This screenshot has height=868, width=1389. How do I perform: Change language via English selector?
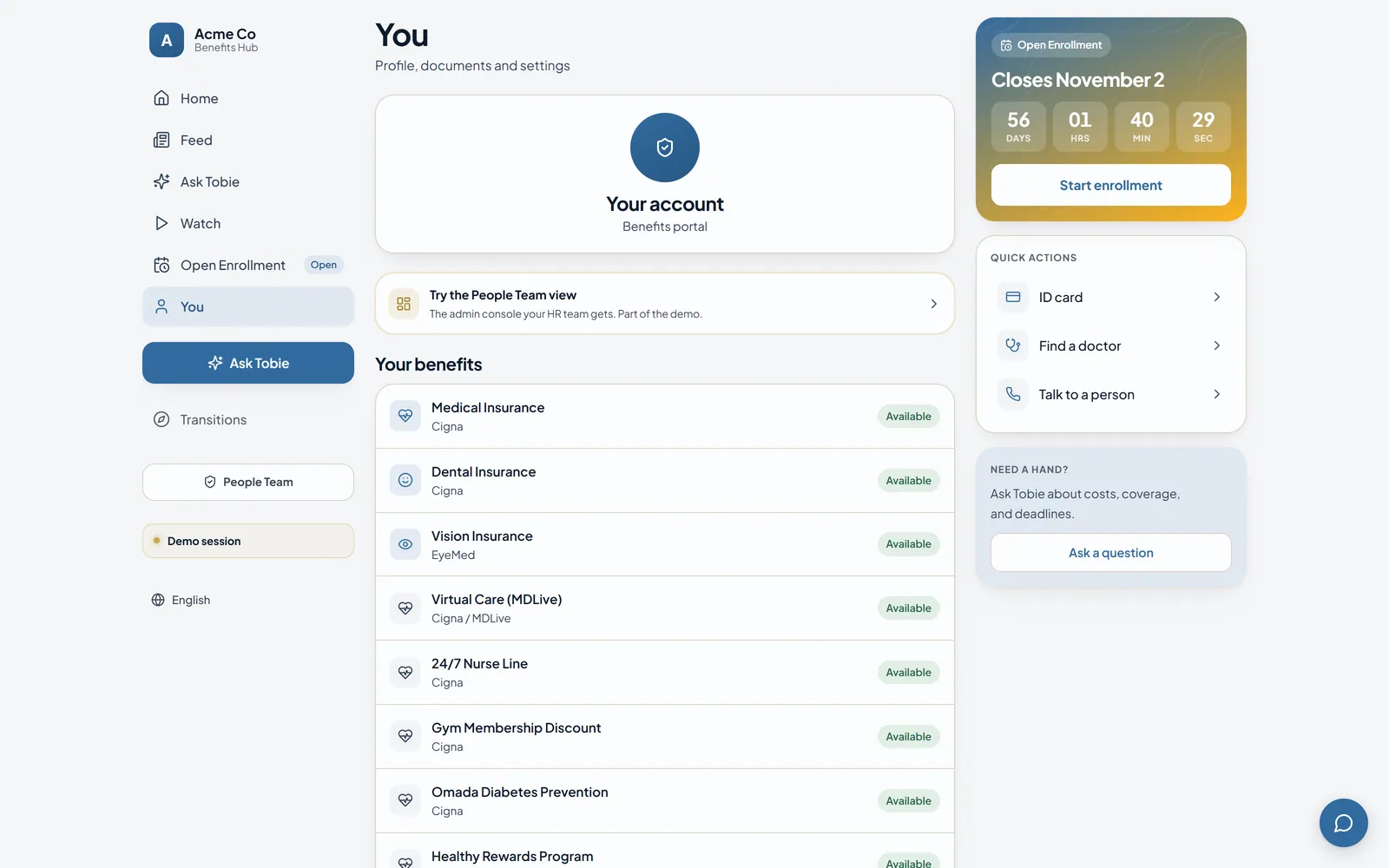point(181,600)
